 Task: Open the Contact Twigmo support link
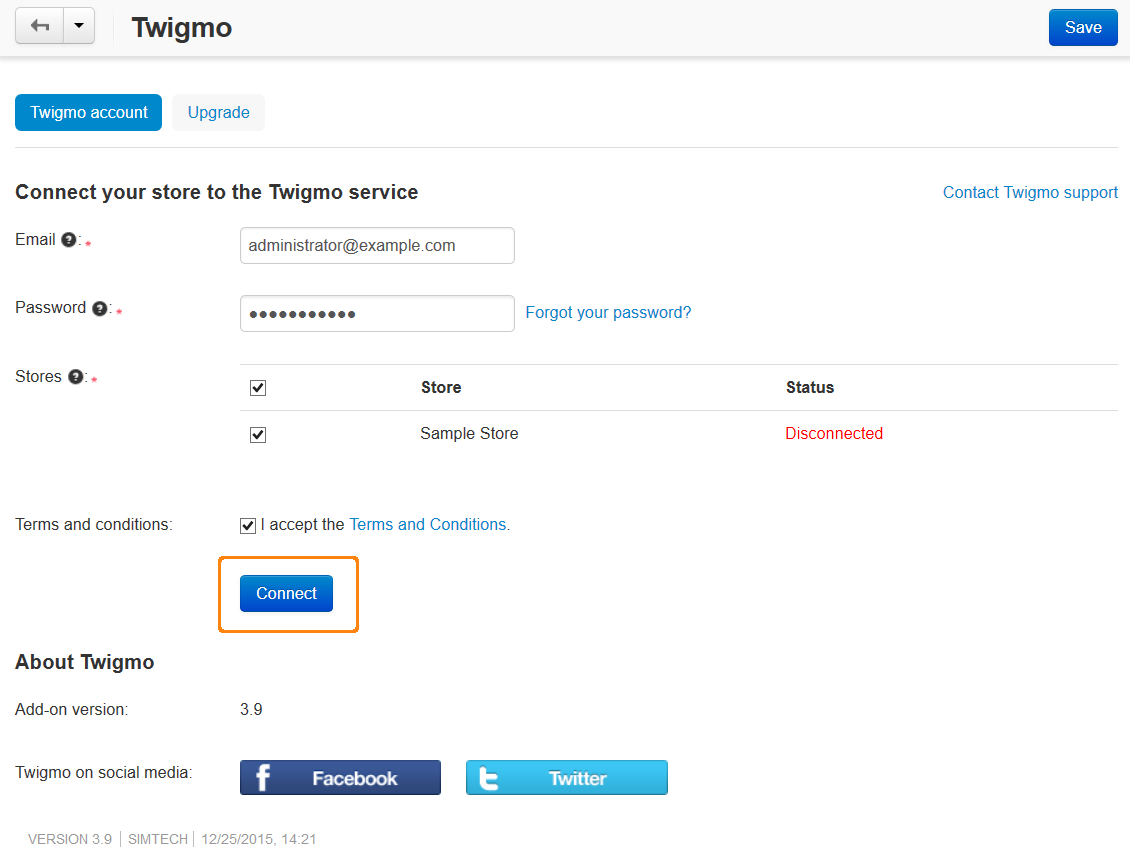pos(1031,192)
